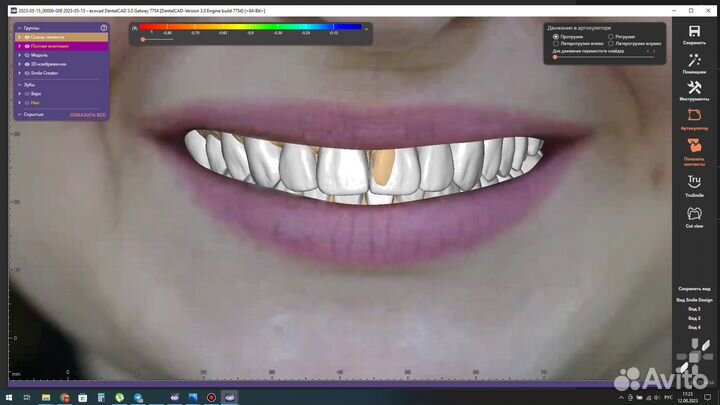Select the Ретрузия radio button
This screenshot has height=405, width=720.
[x=611, y=37]
